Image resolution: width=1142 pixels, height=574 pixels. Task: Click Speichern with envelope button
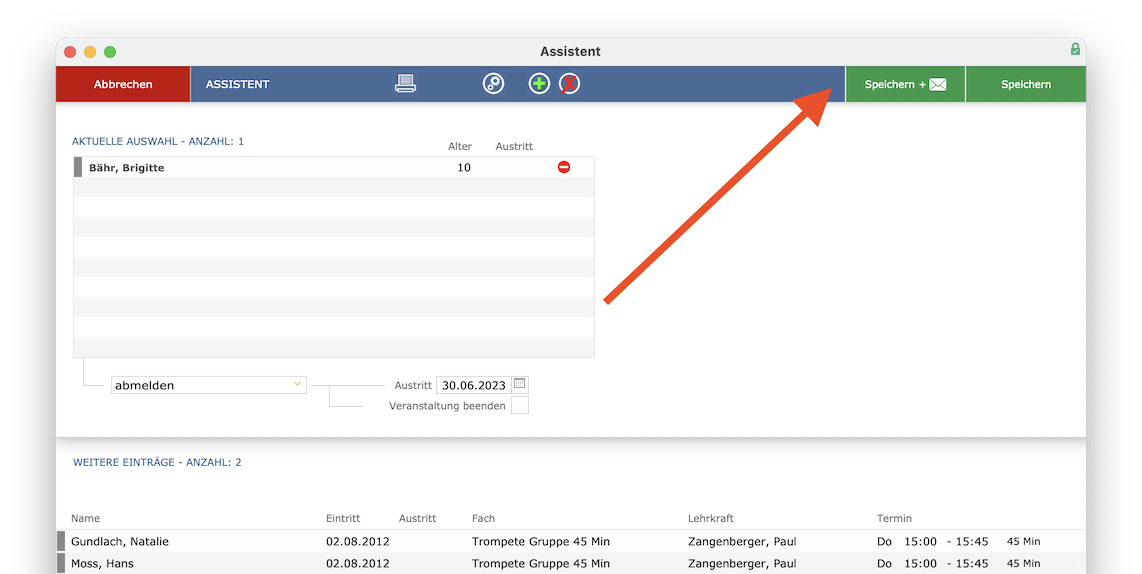(905, 84)
